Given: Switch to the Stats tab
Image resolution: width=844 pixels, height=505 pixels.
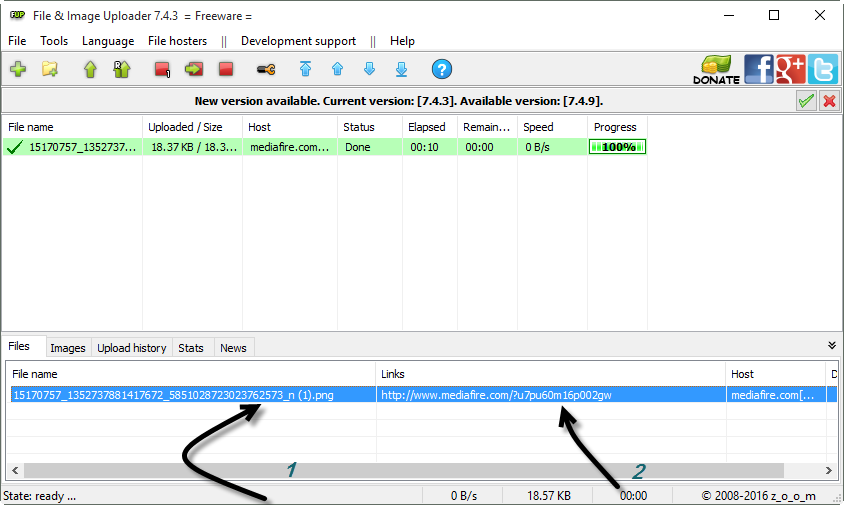Looking at the screenshot, I should (191, 348).
